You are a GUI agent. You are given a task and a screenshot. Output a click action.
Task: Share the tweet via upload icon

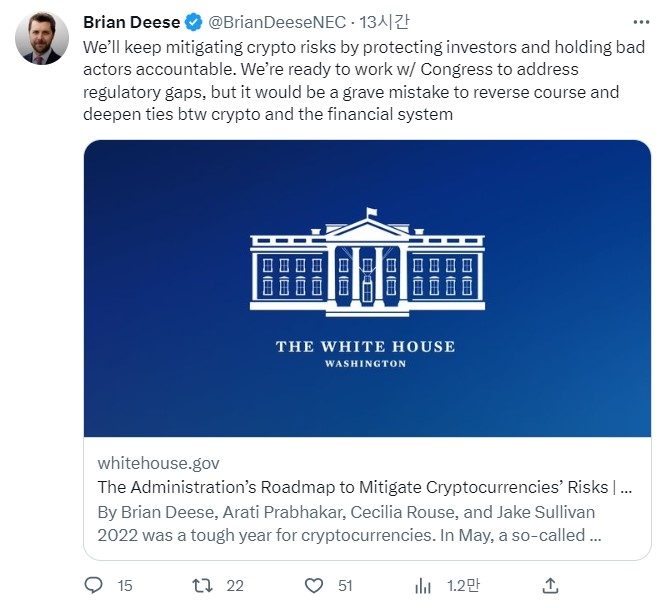[x=550, y=585]
